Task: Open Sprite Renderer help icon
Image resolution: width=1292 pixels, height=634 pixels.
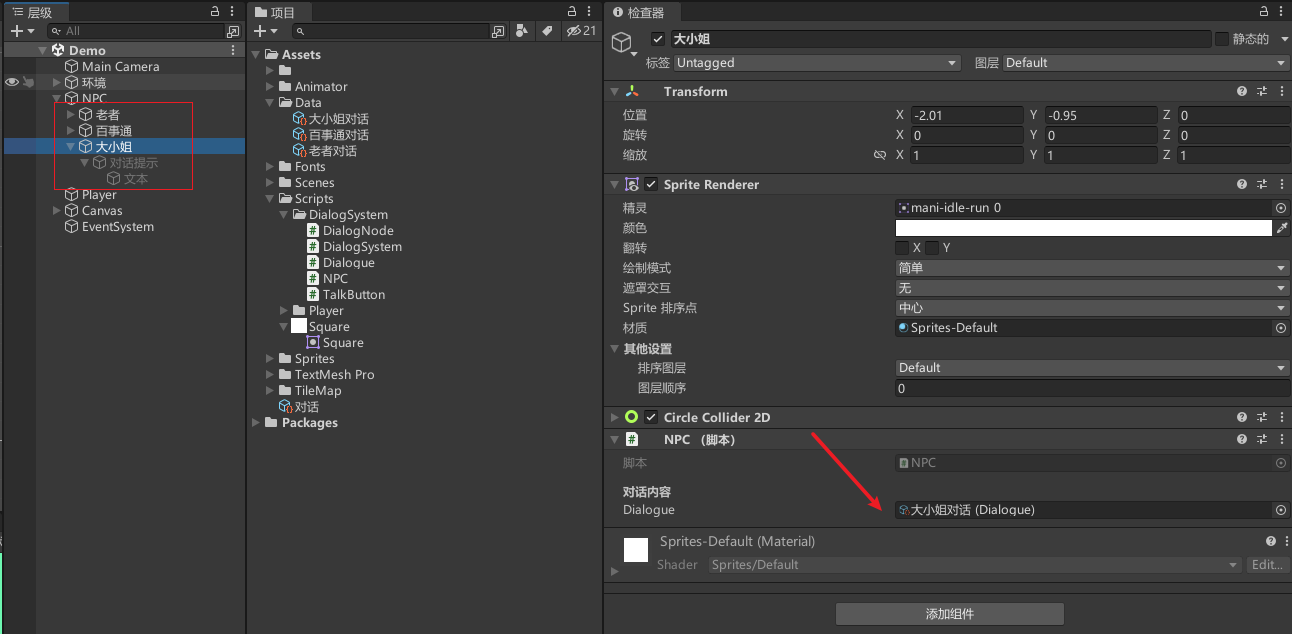Action: [x=1242, y=185]
